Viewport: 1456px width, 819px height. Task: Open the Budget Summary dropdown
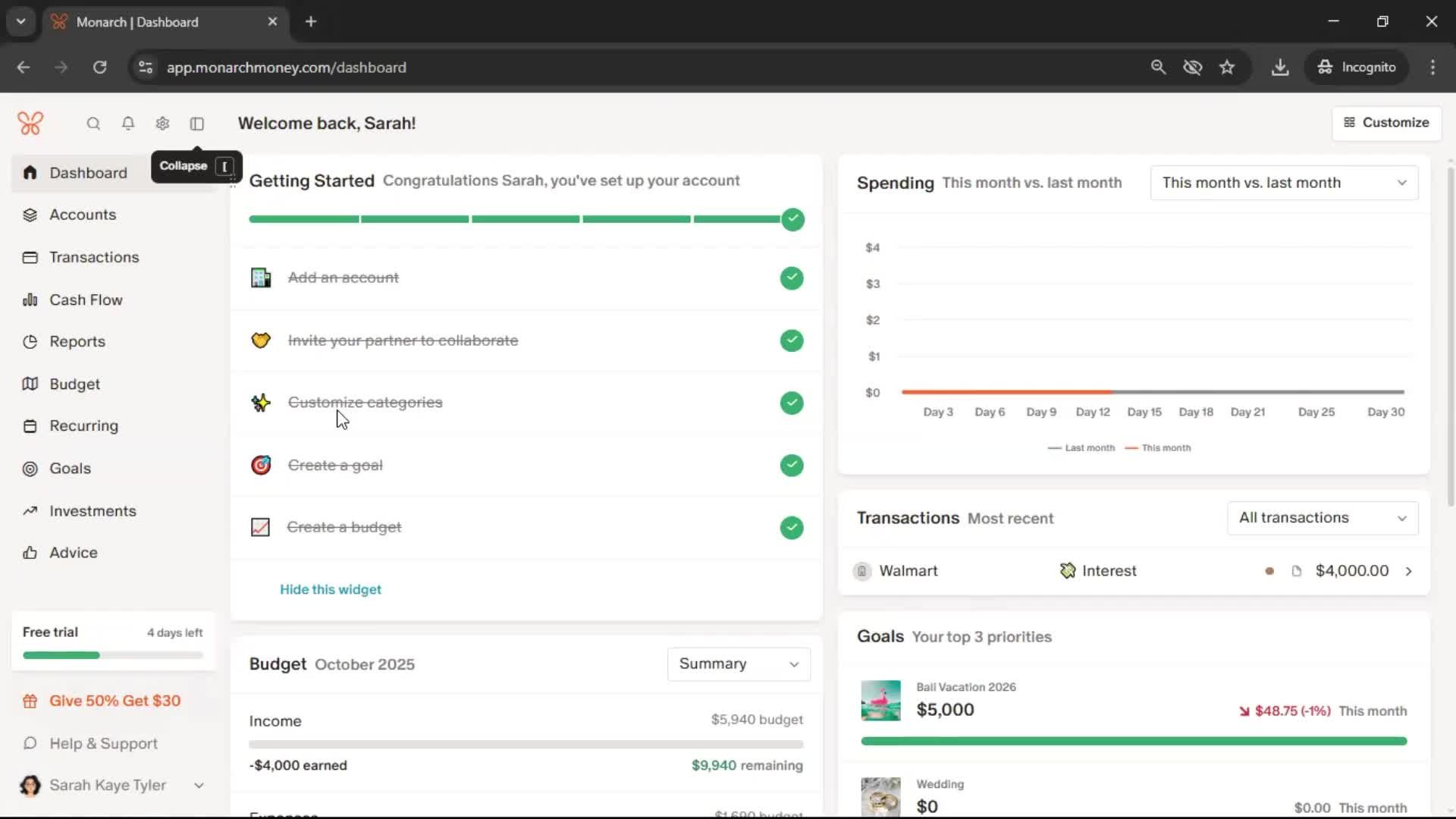[x=739, y=664]
